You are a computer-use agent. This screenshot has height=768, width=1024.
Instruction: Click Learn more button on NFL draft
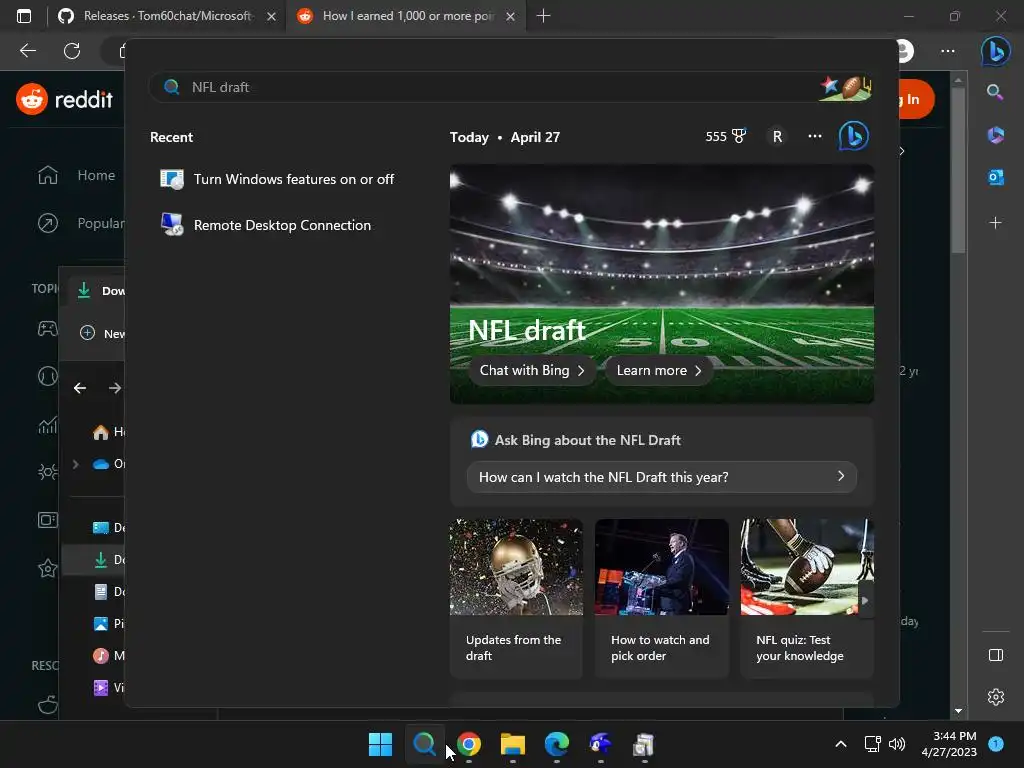(x=658, y=370)
